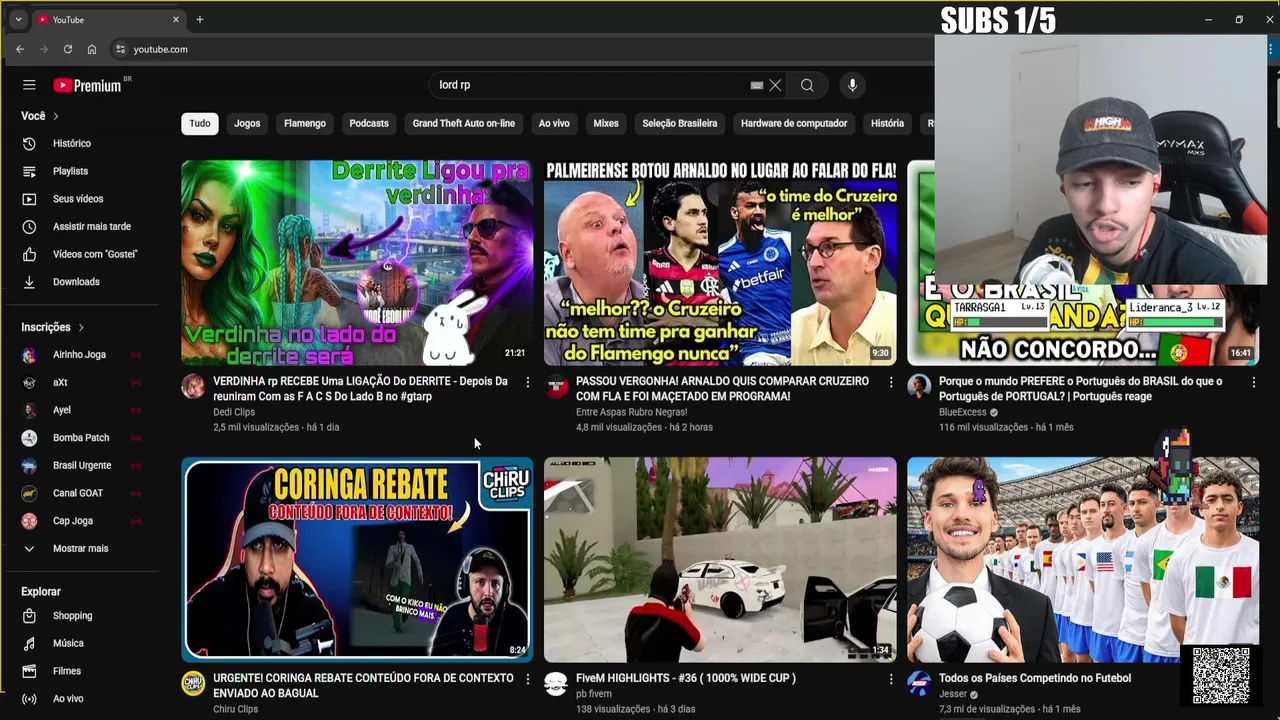Open the site information icon beside the URL
The image size is (1280, 720).
click(x=120, y=49)
